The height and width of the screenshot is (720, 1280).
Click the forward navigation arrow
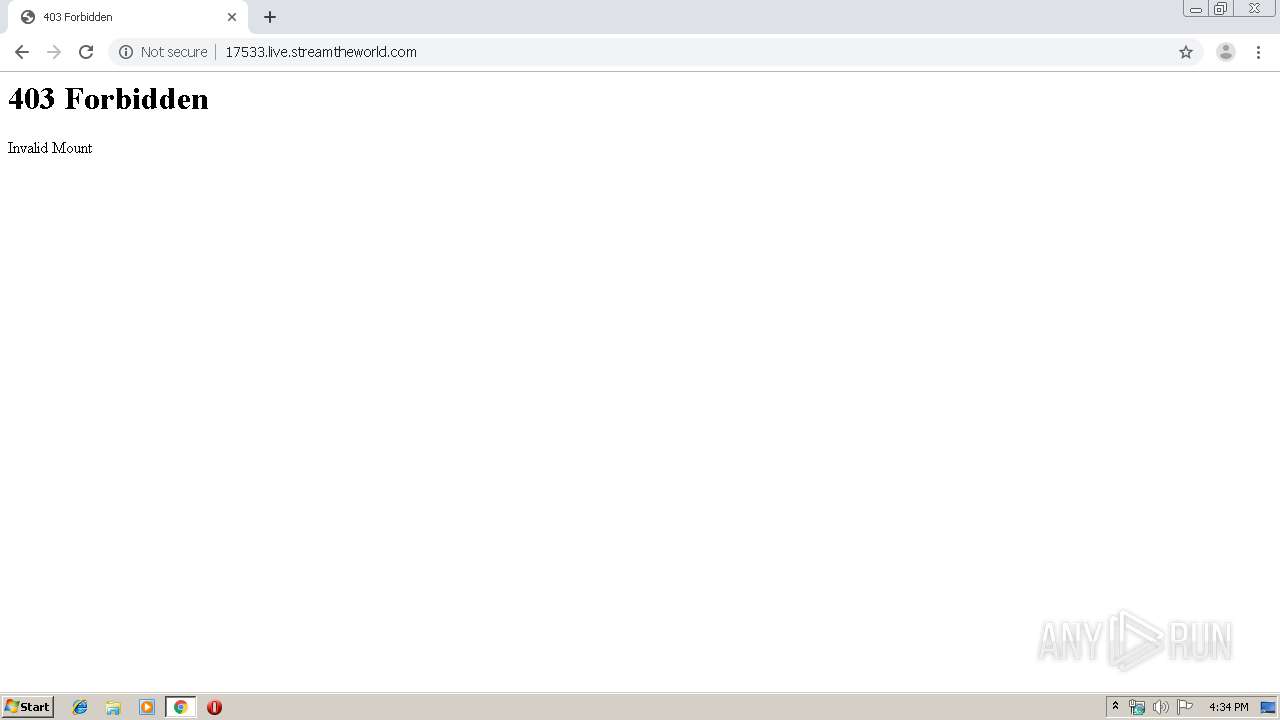pyautogui.click(x=54, y=52)
